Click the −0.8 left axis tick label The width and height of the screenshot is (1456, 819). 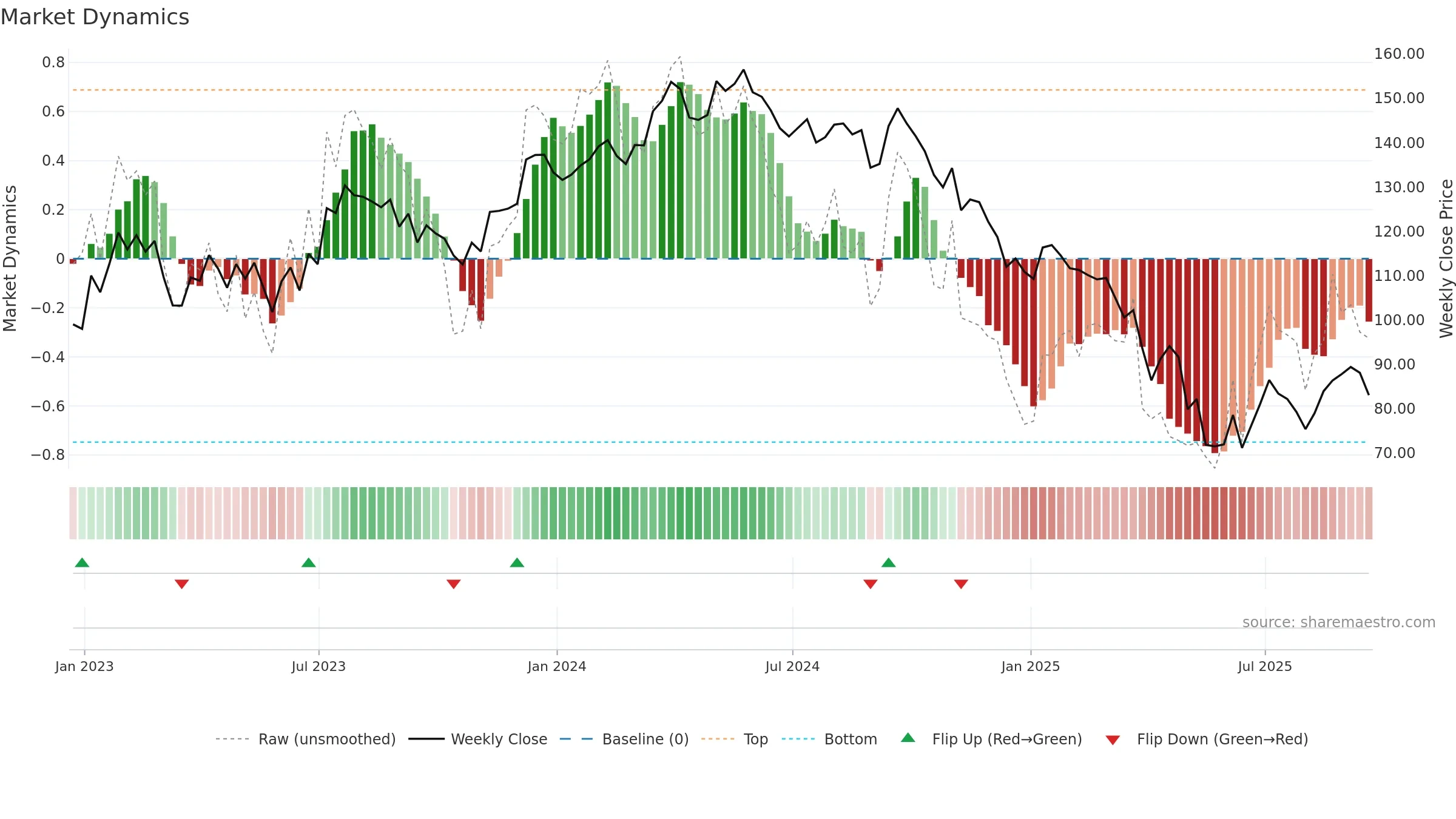coord(48,455)
